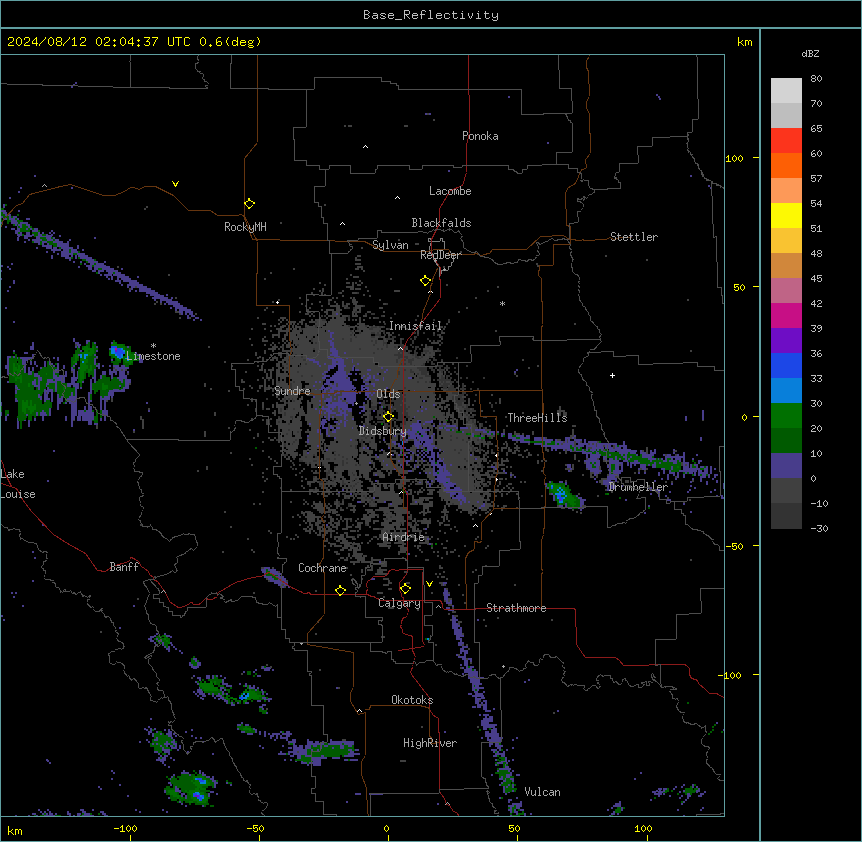Click the blue-core storm cell beside Limestone label

point(117,351)
